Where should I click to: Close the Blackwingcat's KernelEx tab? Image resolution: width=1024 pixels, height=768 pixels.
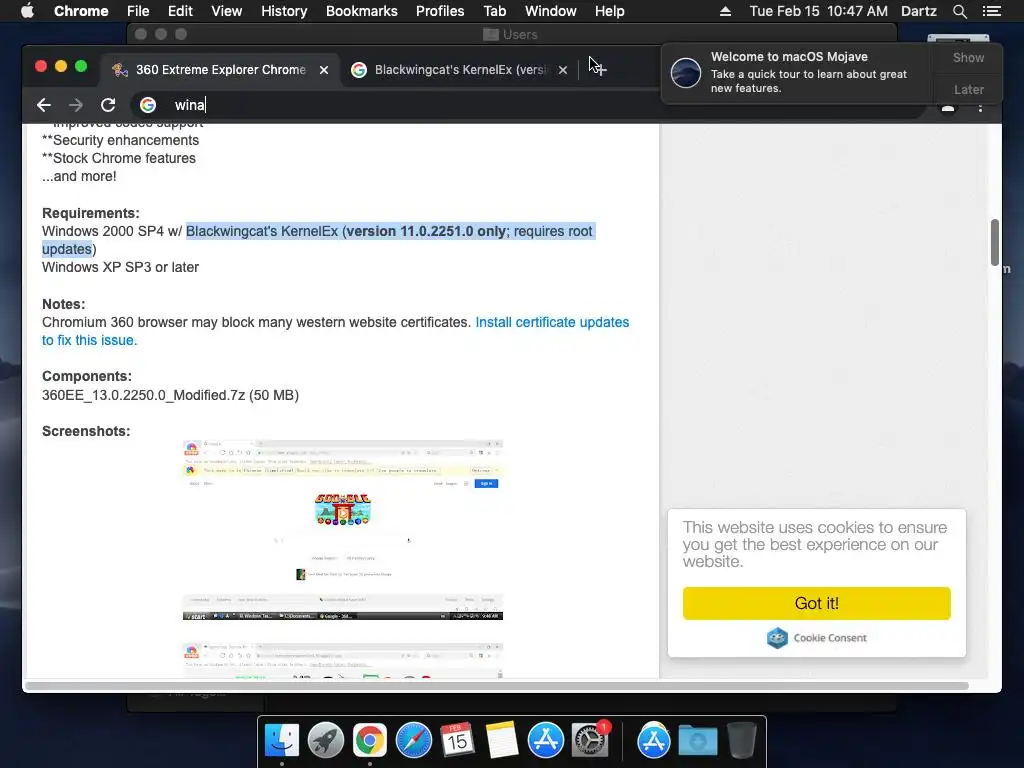pos(563,70)
